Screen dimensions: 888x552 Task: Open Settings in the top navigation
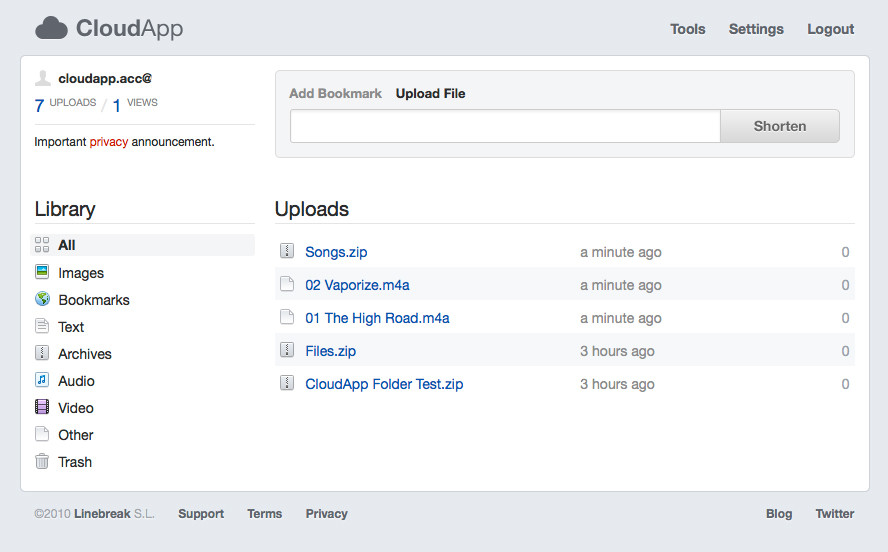pyautogui.click(x=756, y=29)
